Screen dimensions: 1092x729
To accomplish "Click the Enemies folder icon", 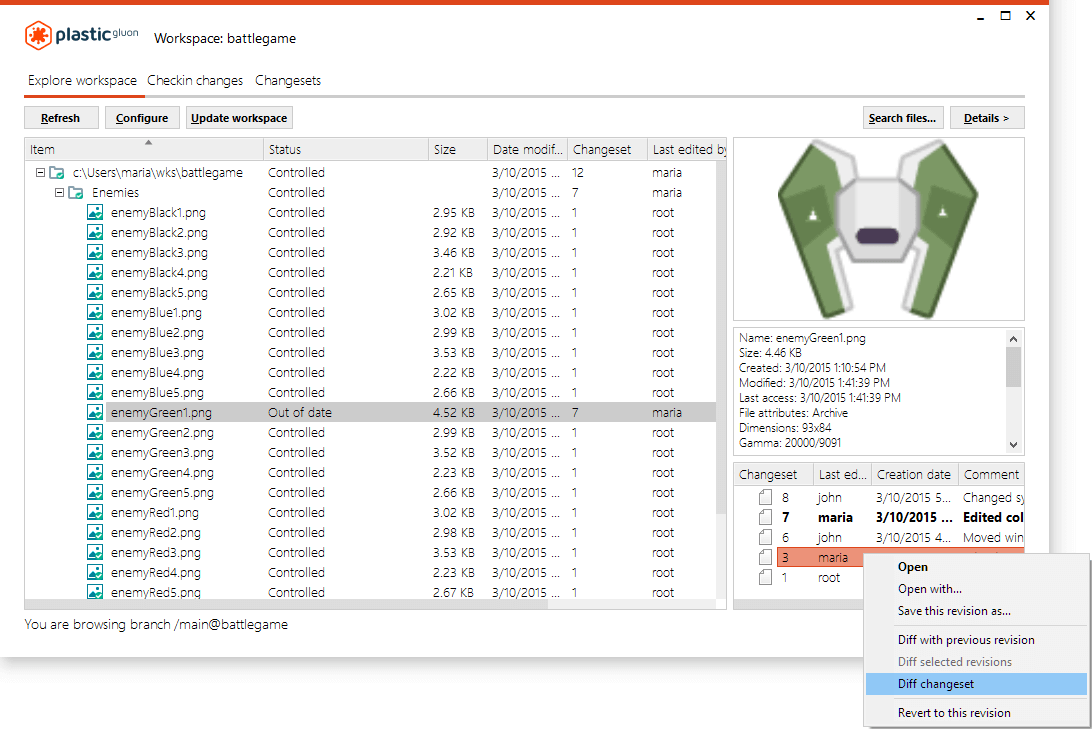I will pyautogui.click(x=76, y=192).
